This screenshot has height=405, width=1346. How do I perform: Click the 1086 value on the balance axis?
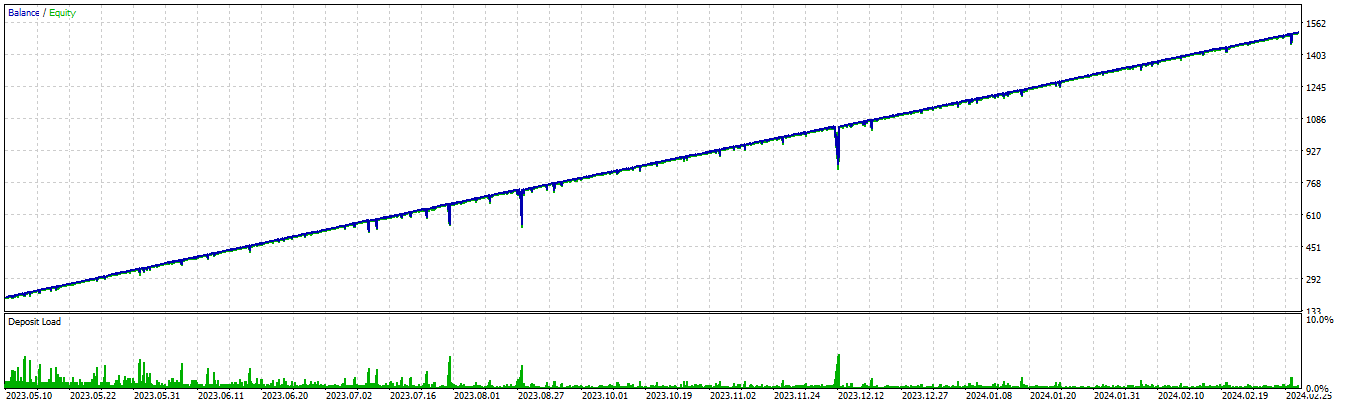1316,120
